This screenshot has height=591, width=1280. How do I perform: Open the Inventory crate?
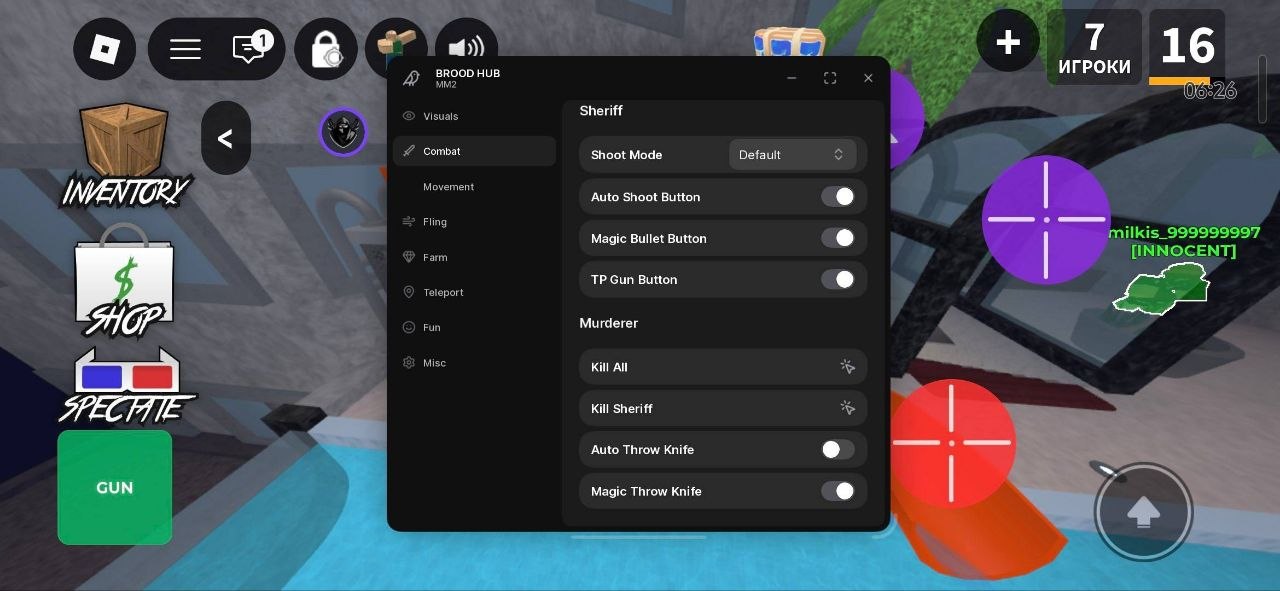coord(125,153)
